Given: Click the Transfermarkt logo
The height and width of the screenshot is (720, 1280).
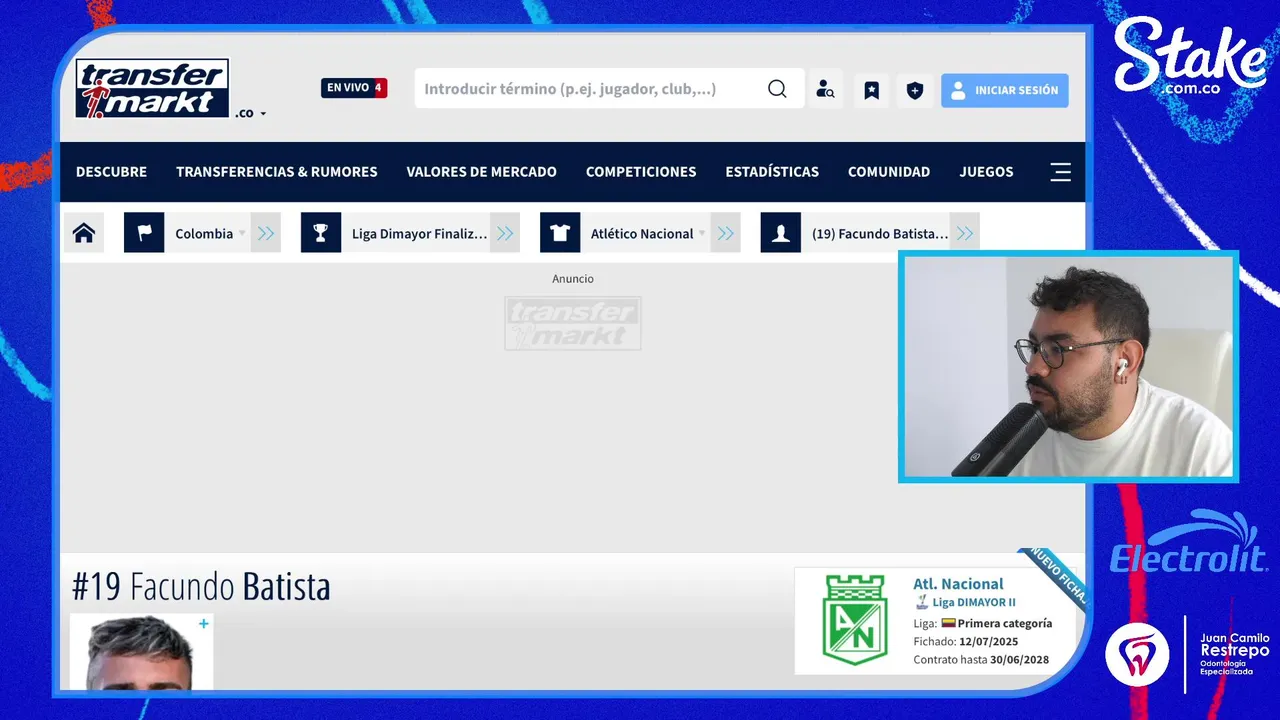Looking at the screenshot, I should [x=153, y=88].
